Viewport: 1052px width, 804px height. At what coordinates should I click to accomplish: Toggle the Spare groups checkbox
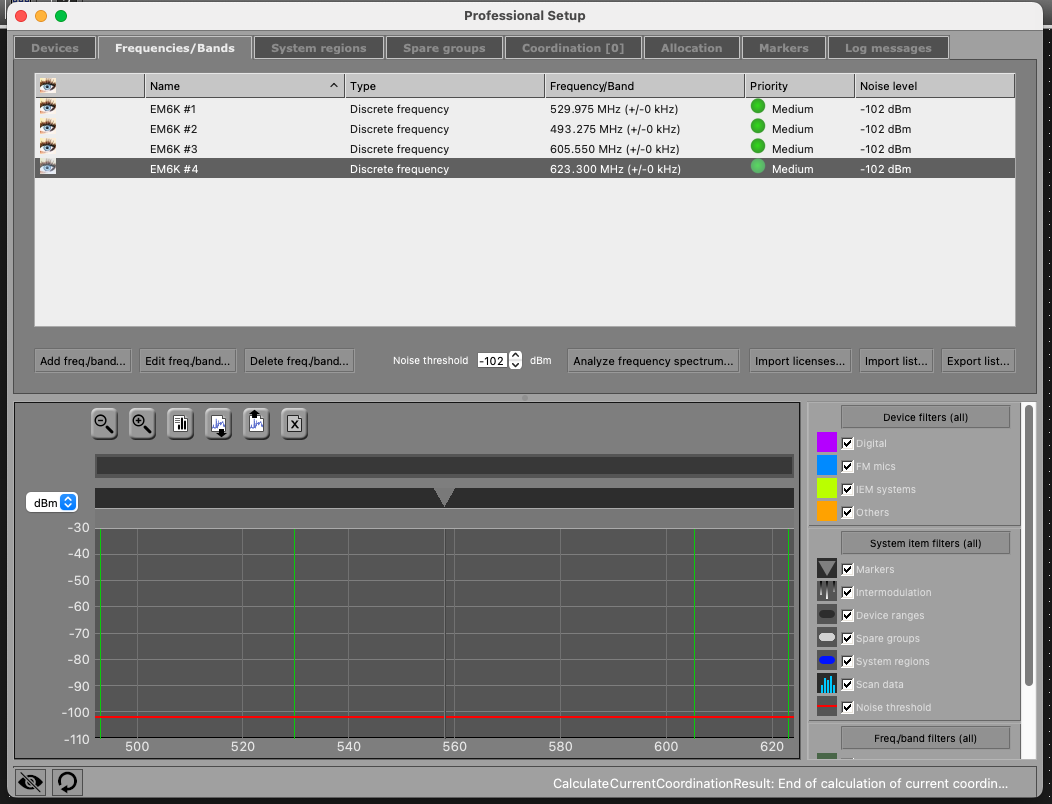coord(847,638)
